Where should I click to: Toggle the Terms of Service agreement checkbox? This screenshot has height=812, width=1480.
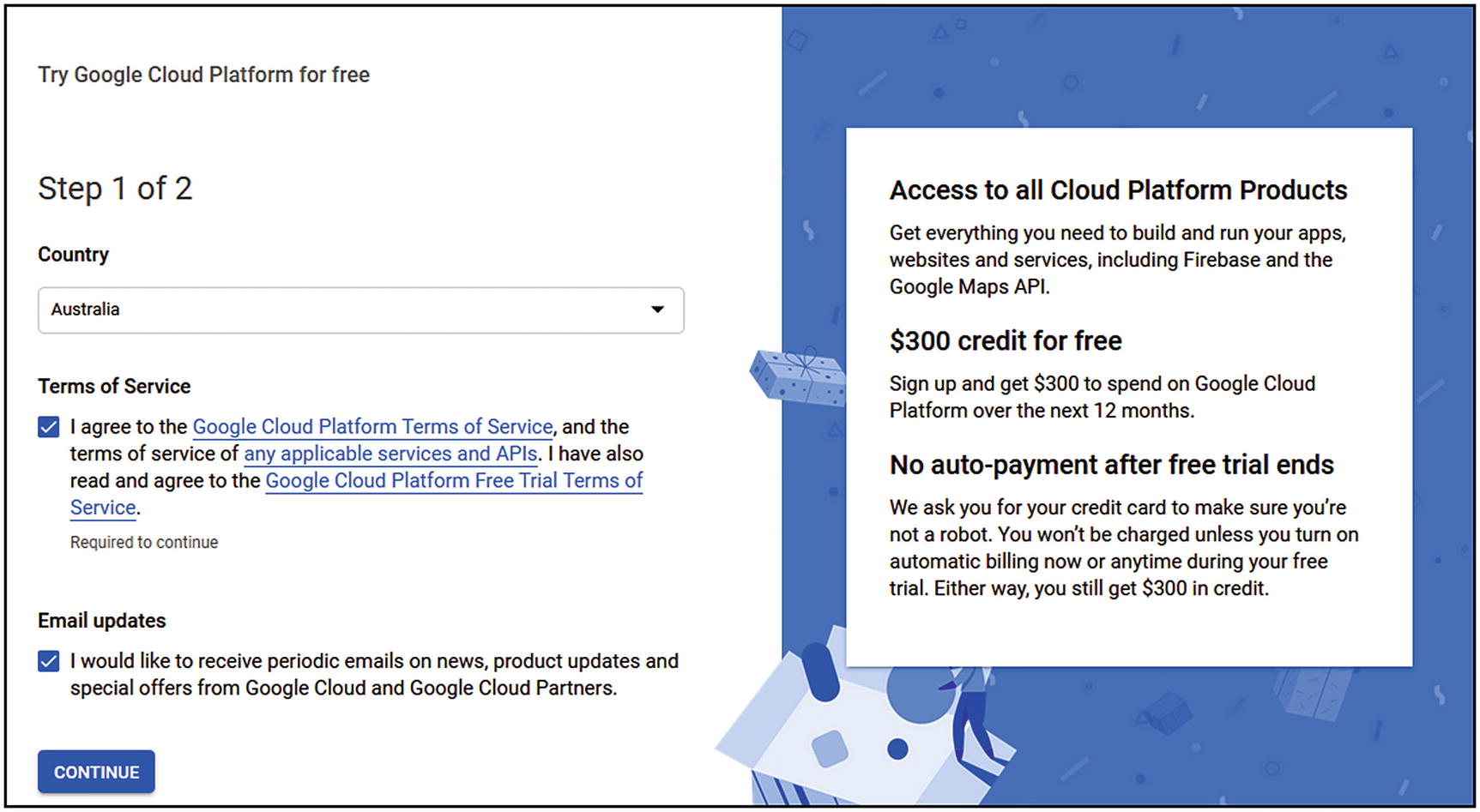(49, 427)
